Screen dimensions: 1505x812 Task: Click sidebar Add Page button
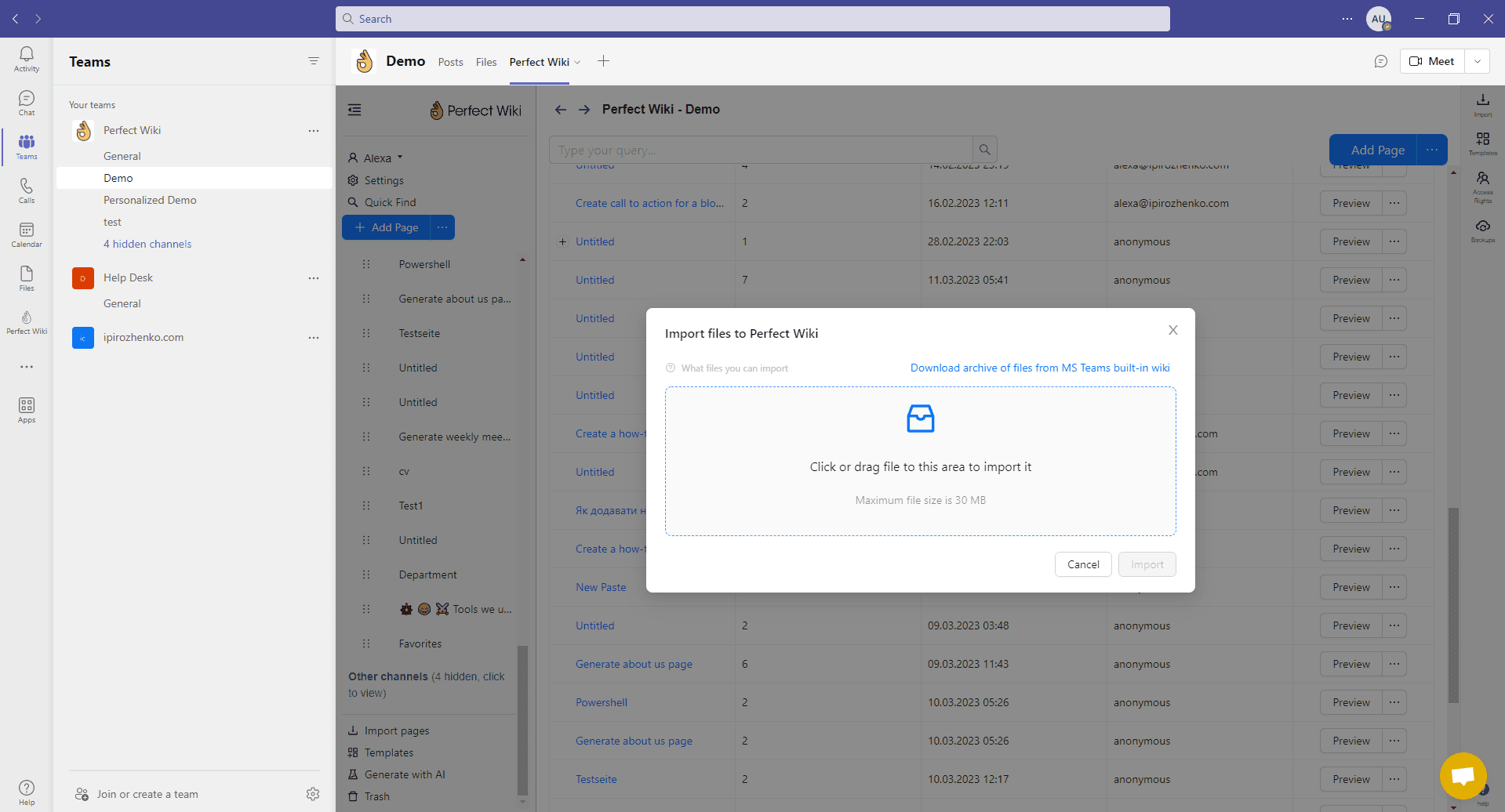point(387,227)
